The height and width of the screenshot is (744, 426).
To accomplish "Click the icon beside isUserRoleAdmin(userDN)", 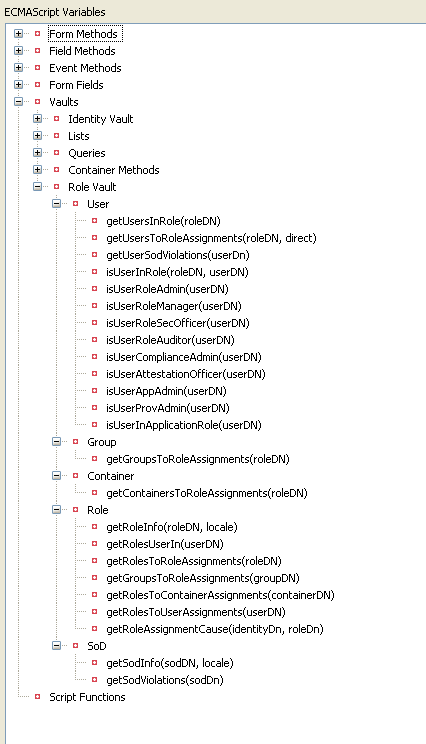I will pyautogui.click(x=94, y=289).
